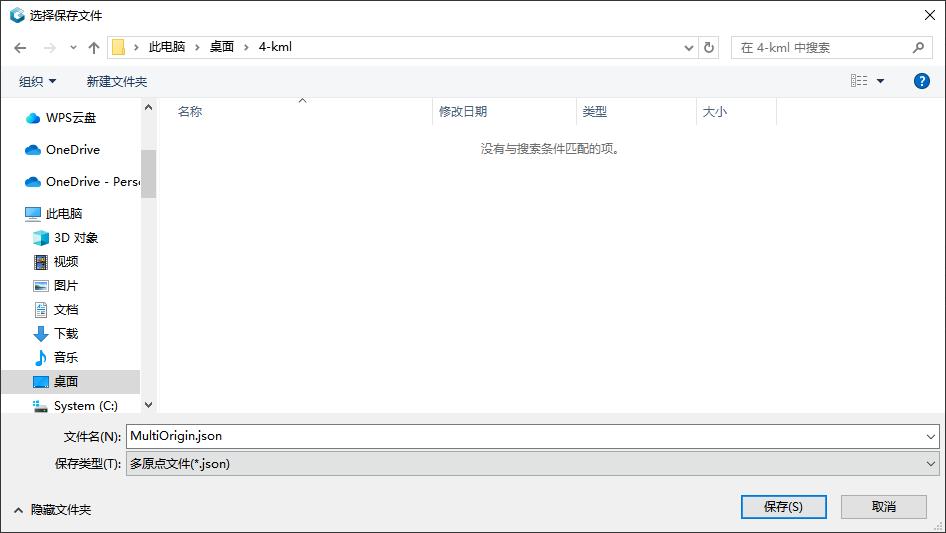Click navigation pane scroll down arrow
The height and width of the screenshot is (533, 946).
(x=148, y=405)
